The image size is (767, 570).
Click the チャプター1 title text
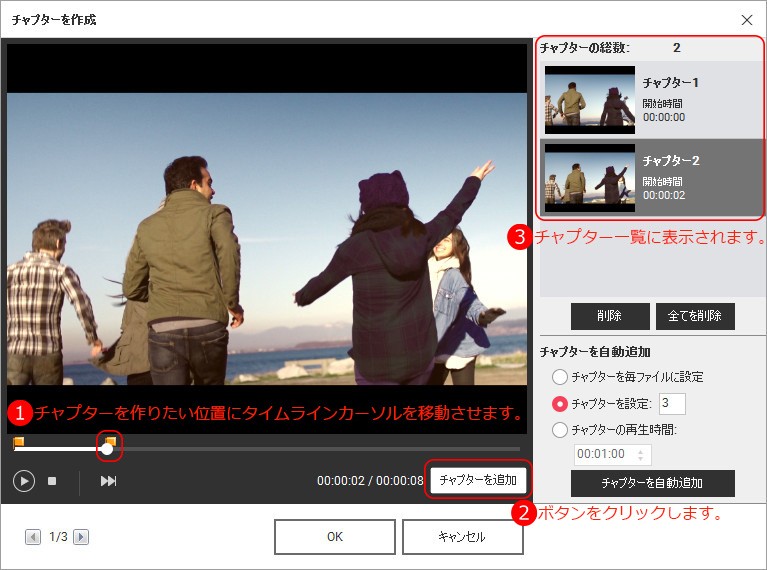[670, 83]
